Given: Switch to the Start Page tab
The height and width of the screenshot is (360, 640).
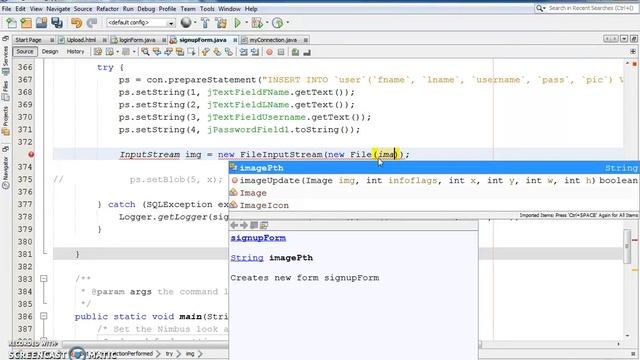Looking at the screenshot, I should pyautogui.click(x=29, y=40).
